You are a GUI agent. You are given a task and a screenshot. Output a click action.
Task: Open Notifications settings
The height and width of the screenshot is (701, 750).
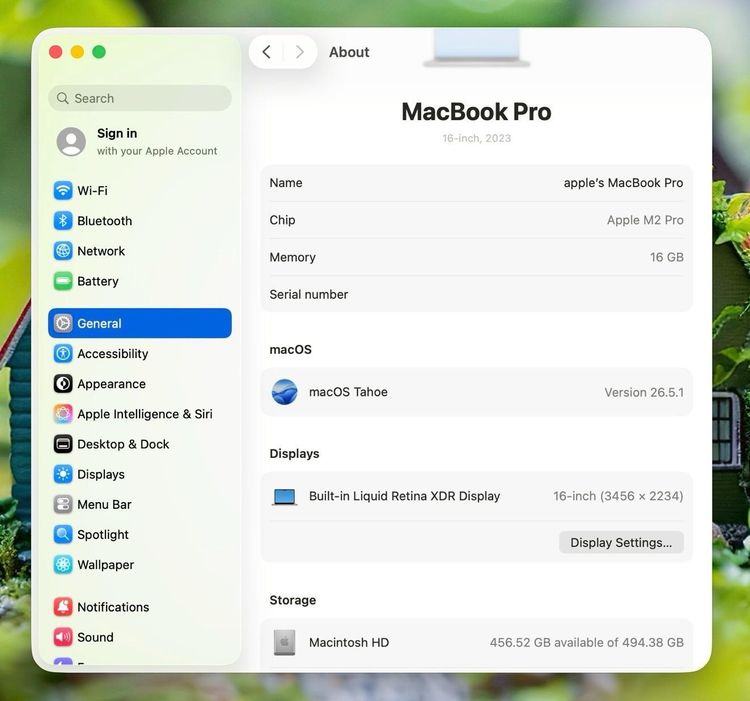(140, 607)
